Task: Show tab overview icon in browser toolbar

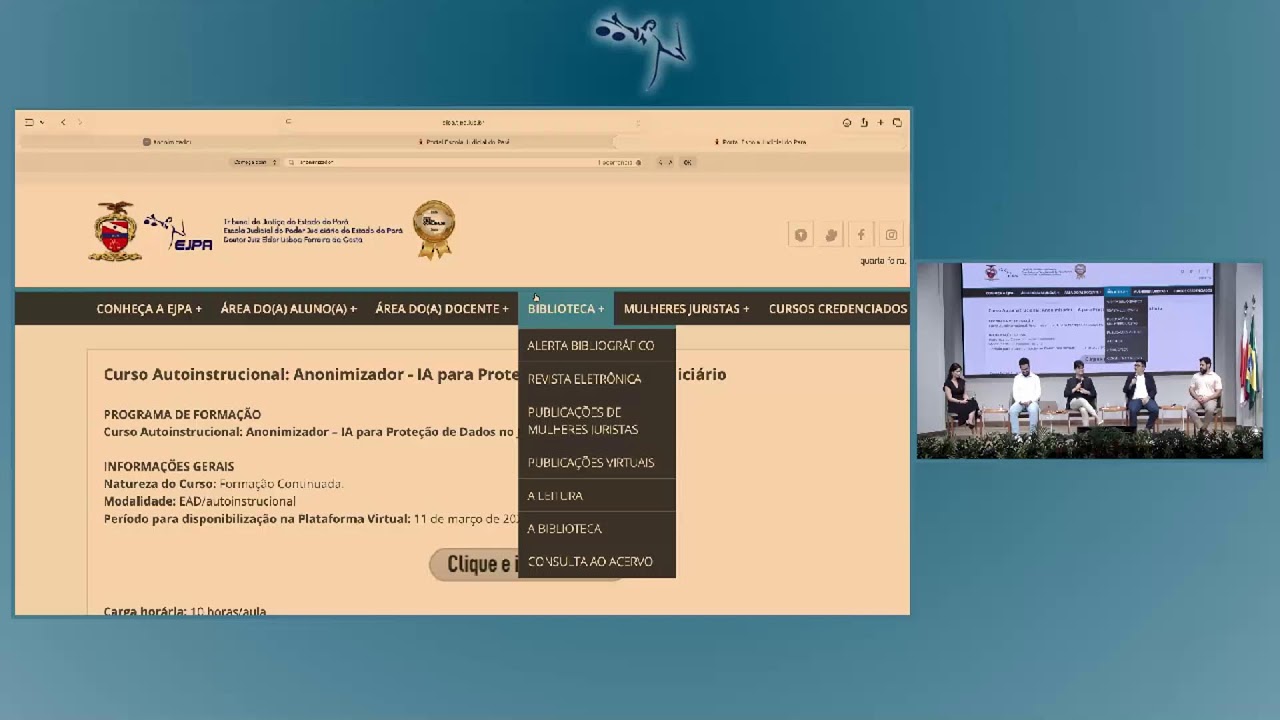Action: point(897,122)
